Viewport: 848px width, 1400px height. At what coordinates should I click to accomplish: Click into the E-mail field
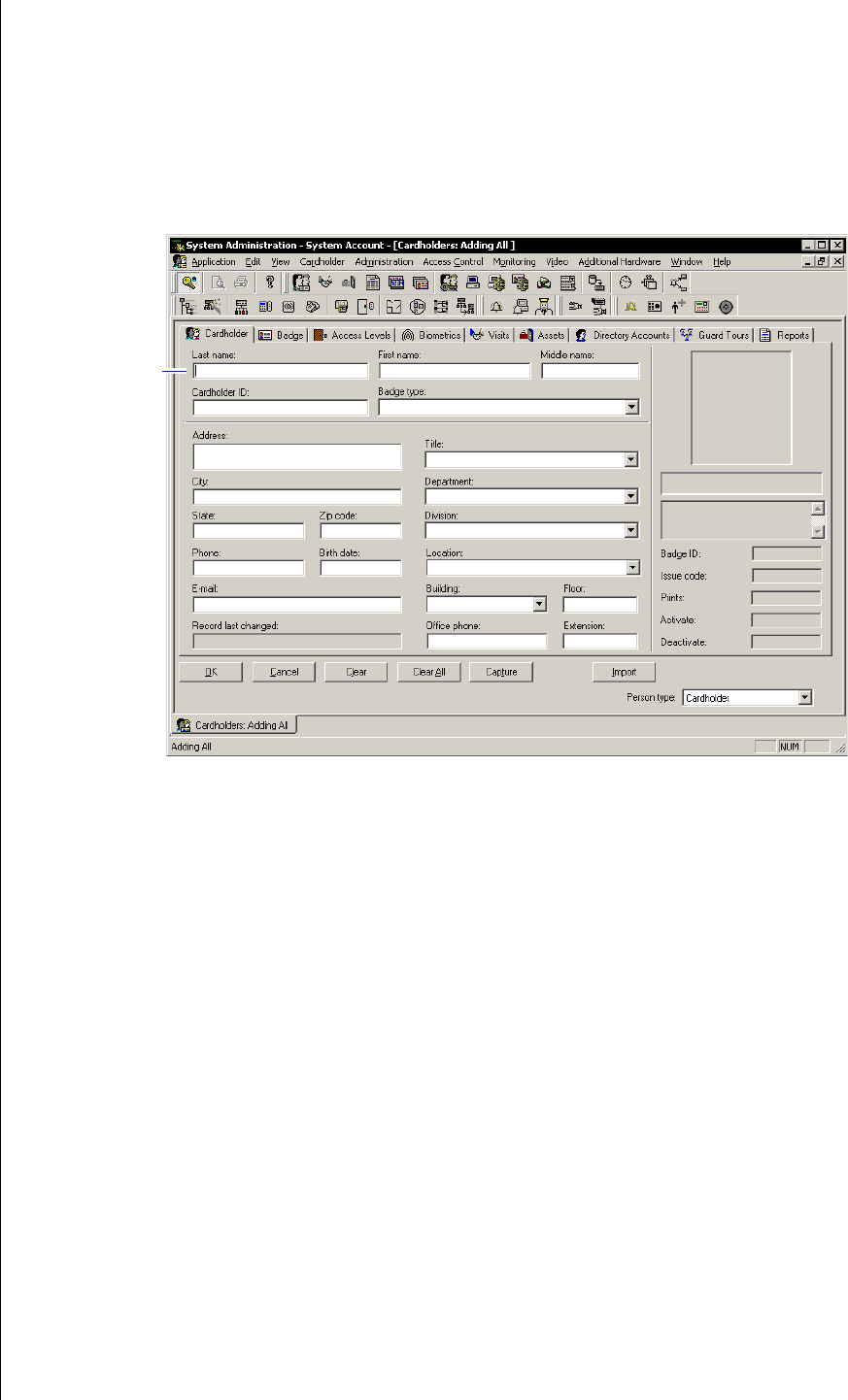pyautogui.click(x=297, y=604)
